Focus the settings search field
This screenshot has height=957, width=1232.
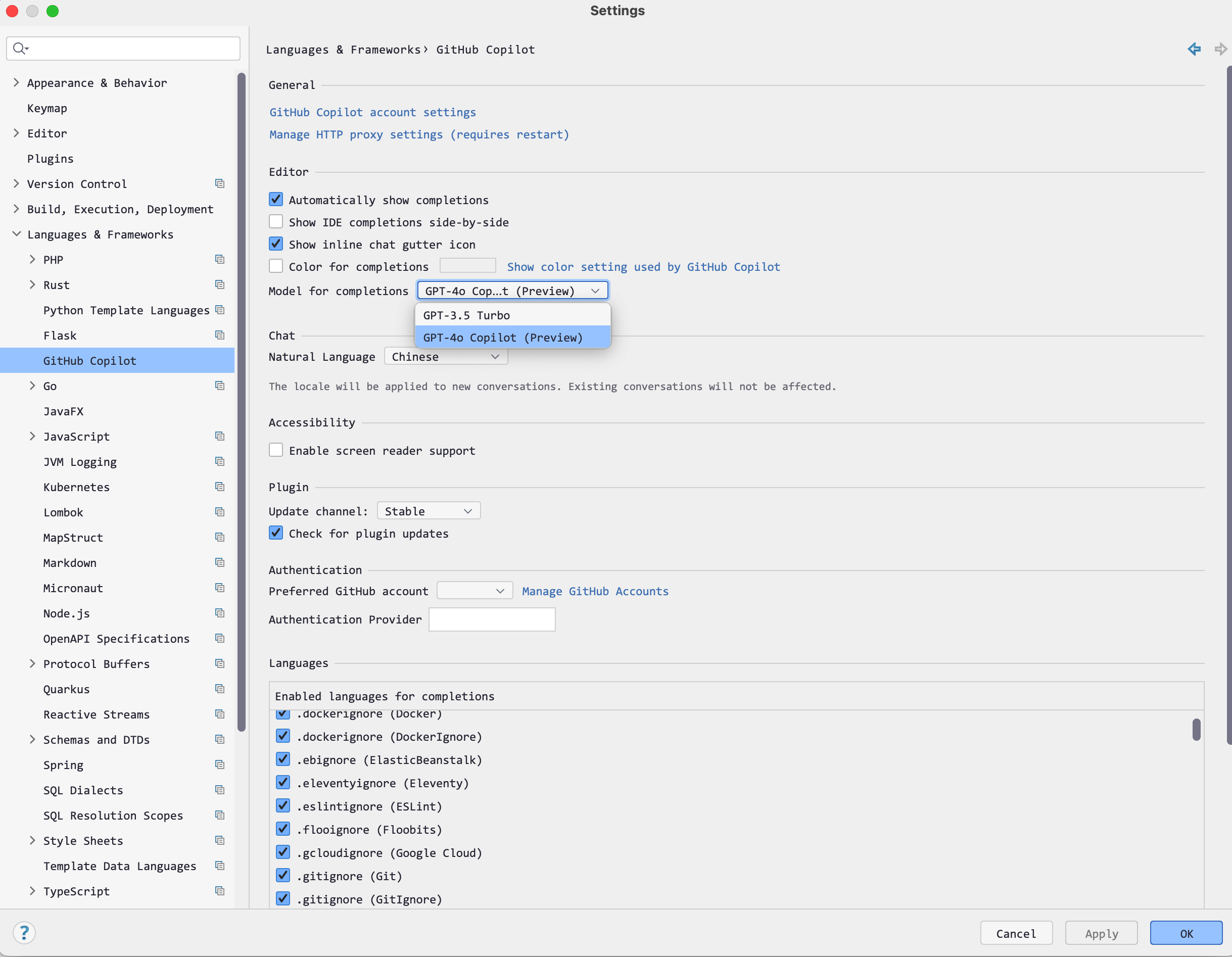(123, 49)
